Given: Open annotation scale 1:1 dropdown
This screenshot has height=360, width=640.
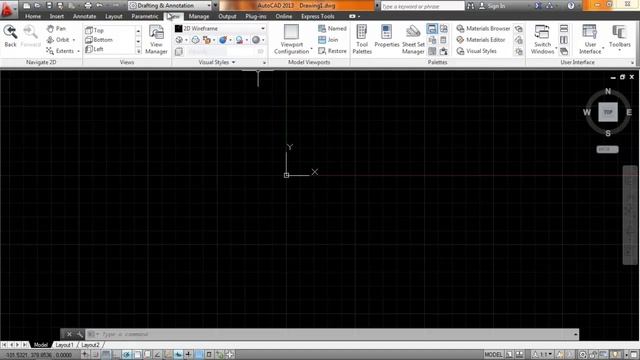Looking at the screenshot, I should click(542, 355).
